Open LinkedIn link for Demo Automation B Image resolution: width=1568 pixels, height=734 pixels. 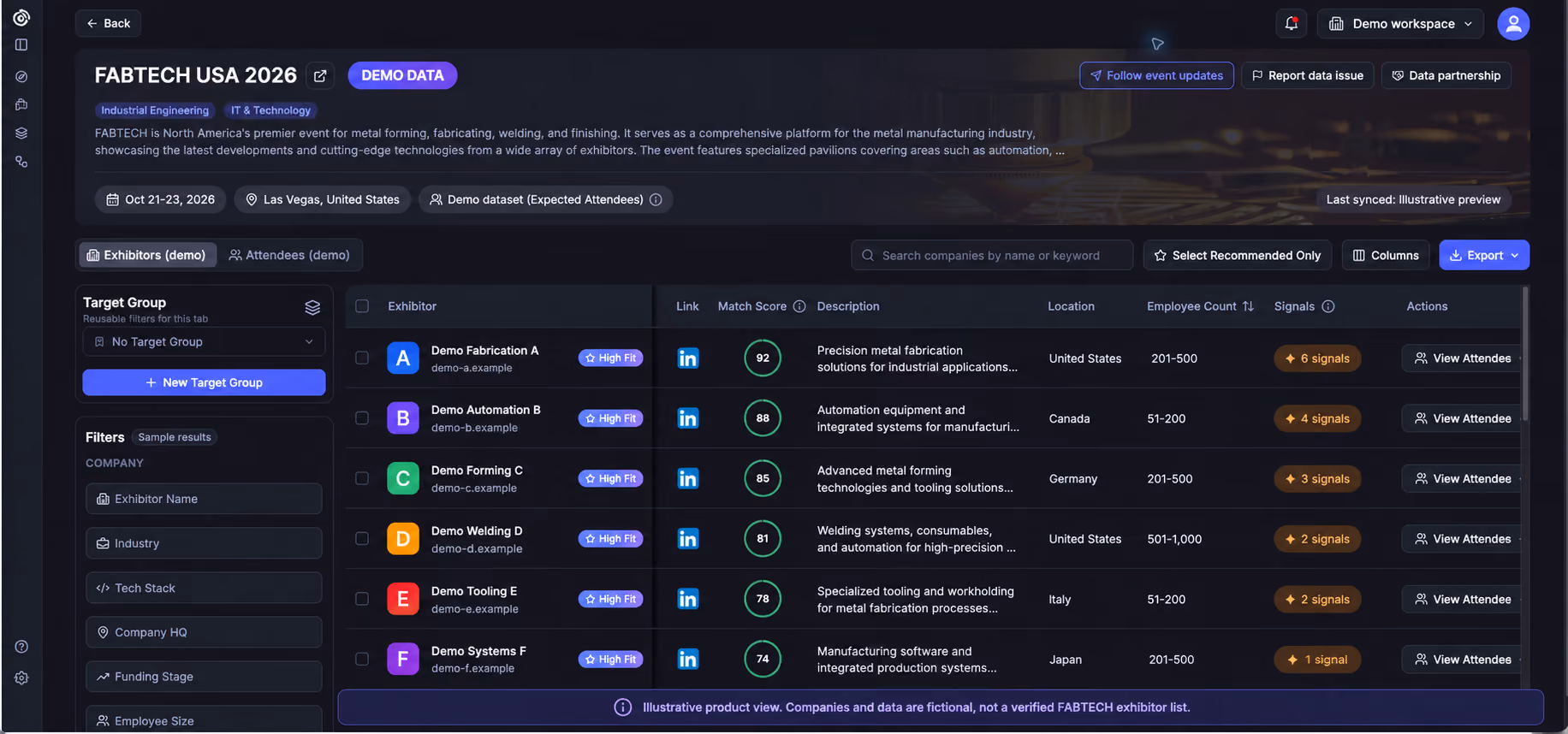pos(687,418)
